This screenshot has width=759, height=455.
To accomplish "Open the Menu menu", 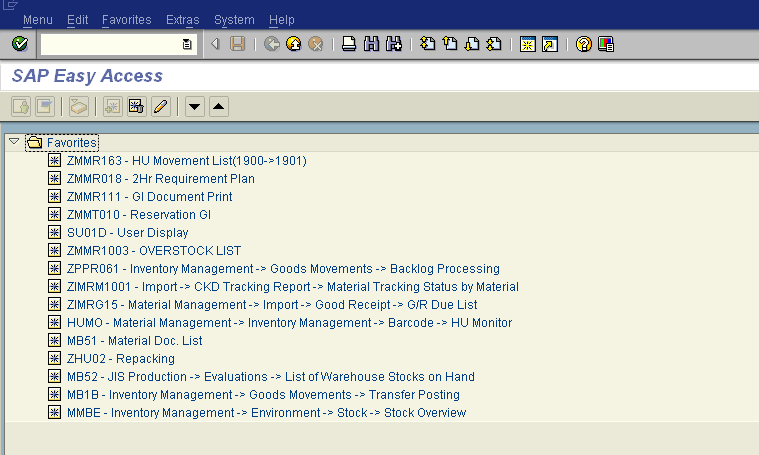I will (x=38, y=20).
